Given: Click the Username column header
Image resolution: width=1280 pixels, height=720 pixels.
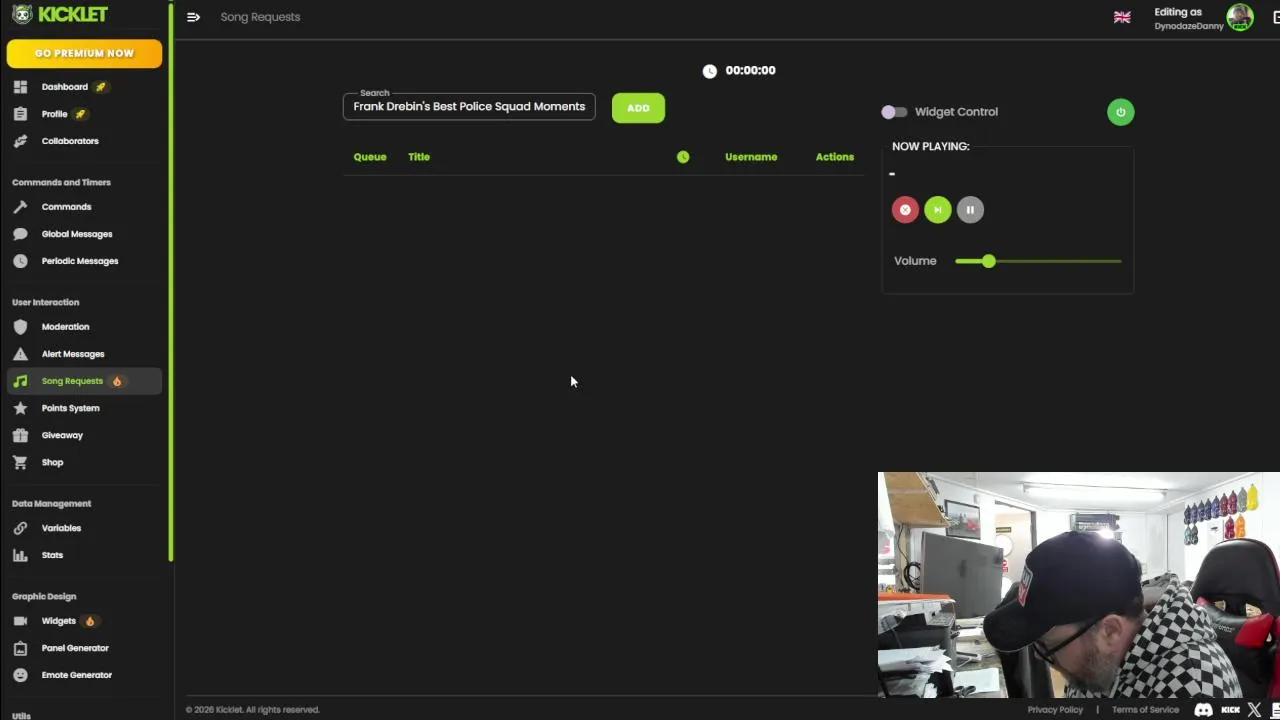Looking at the screenshot, I should pos(751,157).
